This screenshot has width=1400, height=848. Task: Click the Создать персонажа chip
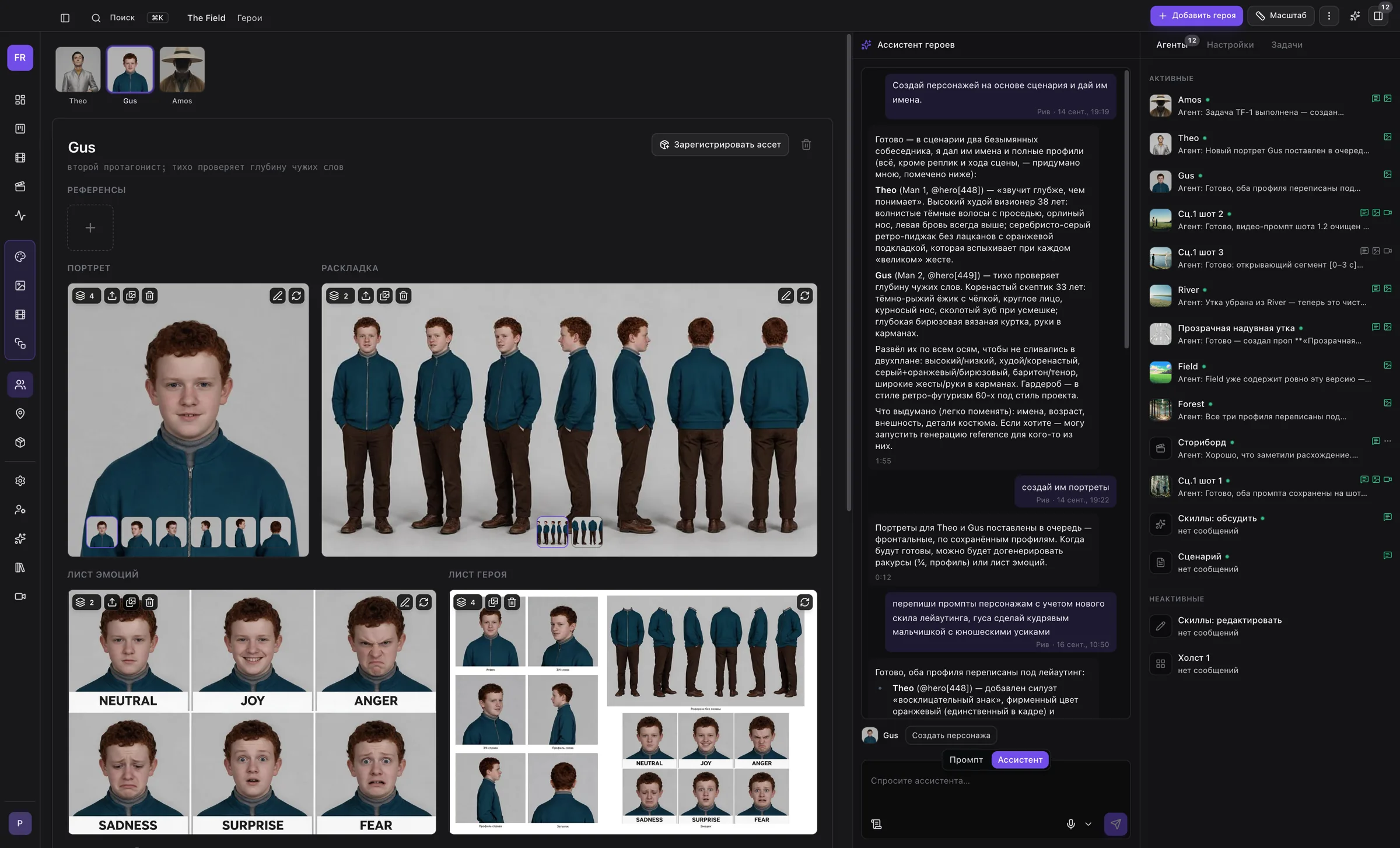tap(951, 735)
